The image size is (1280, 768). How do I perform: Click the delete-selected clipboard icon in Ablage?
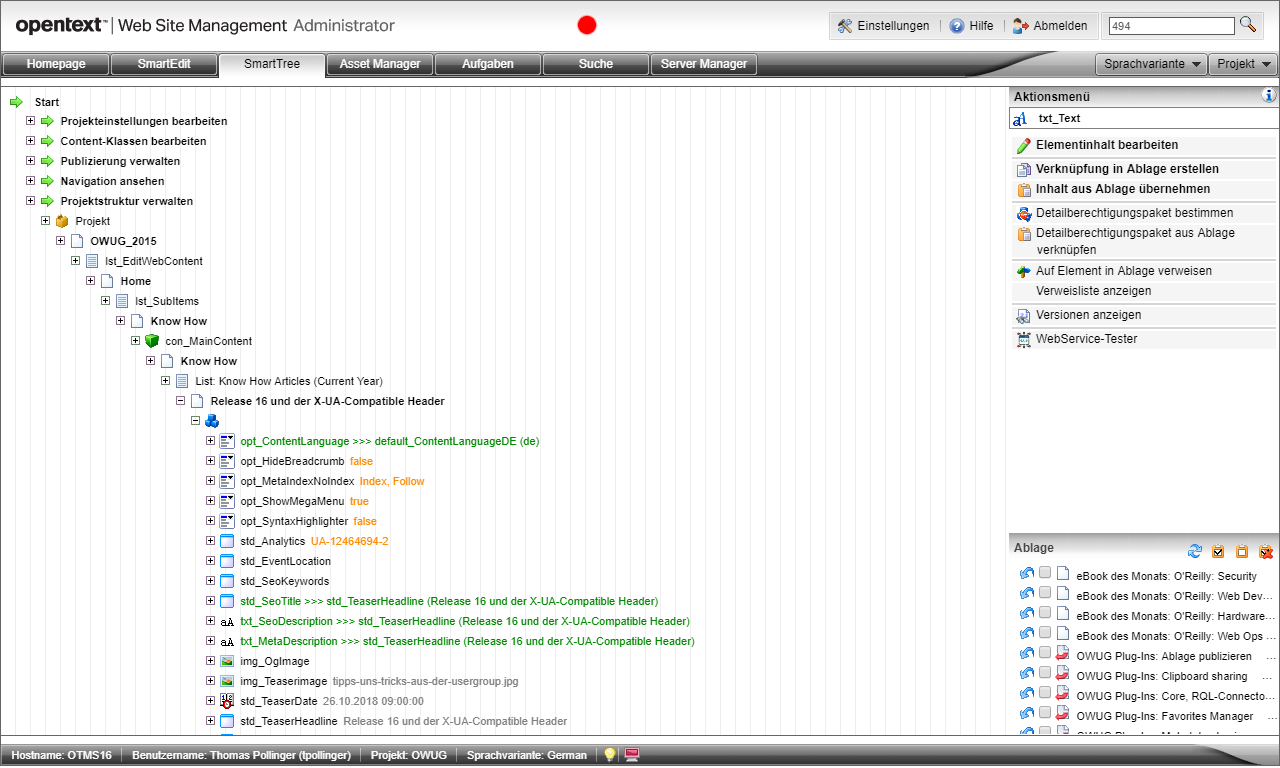pyautogui.click(x=1266, y=551)
